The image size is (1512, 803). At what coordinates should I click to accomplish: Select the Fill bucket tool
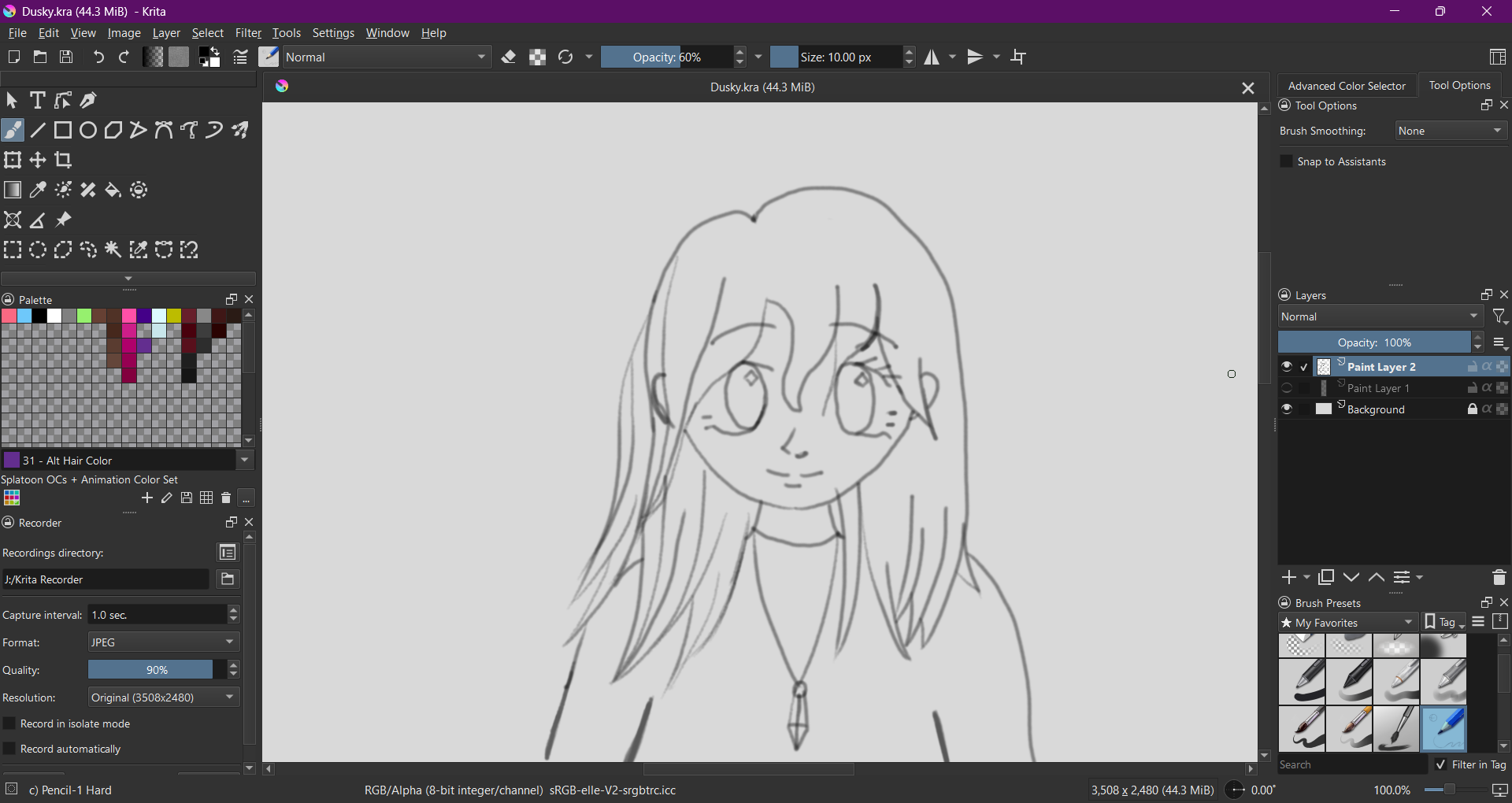click(113, 190)
